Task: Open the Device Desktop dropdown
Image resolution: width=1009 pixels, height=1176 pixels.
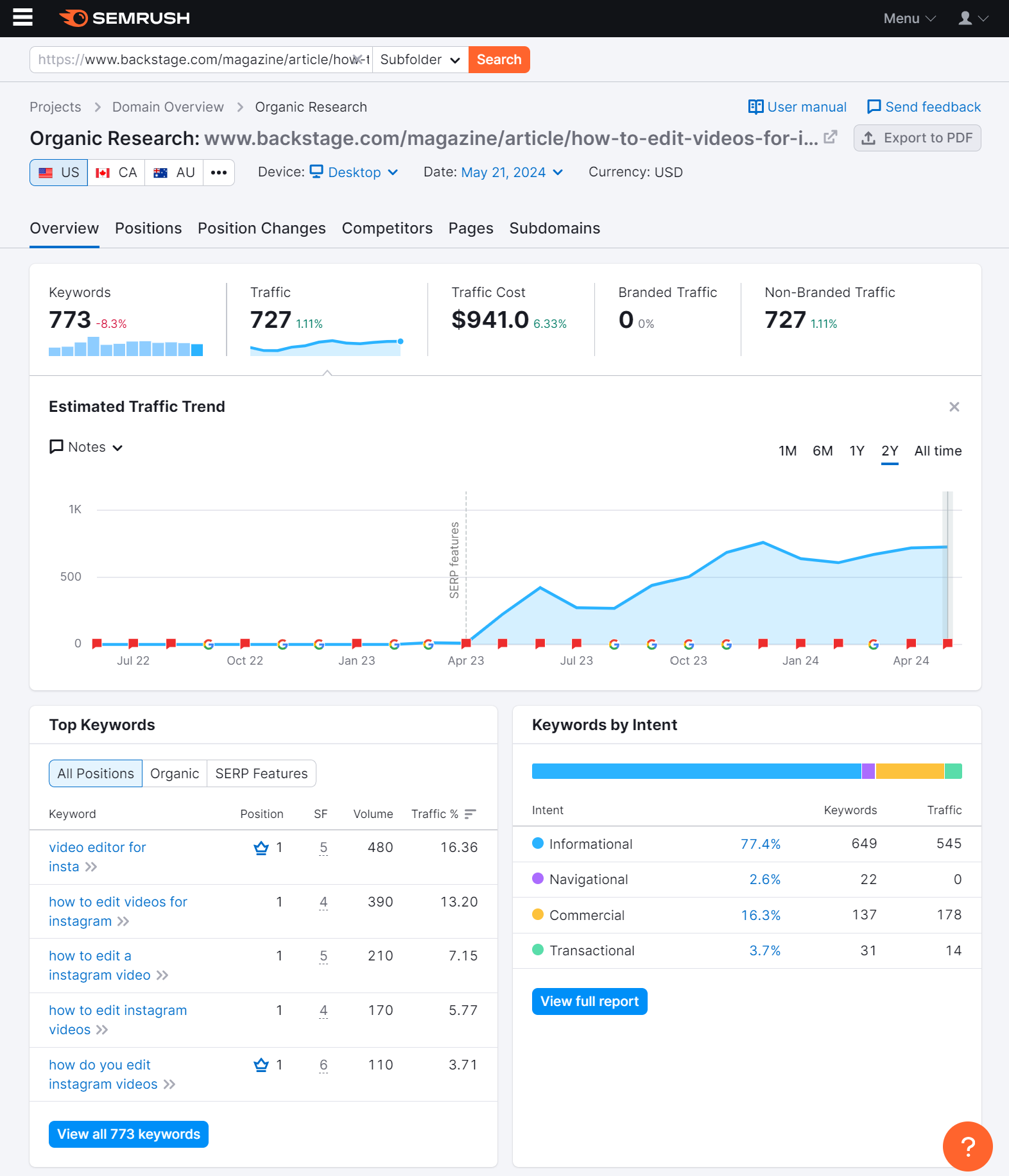Action: [354, 173]
